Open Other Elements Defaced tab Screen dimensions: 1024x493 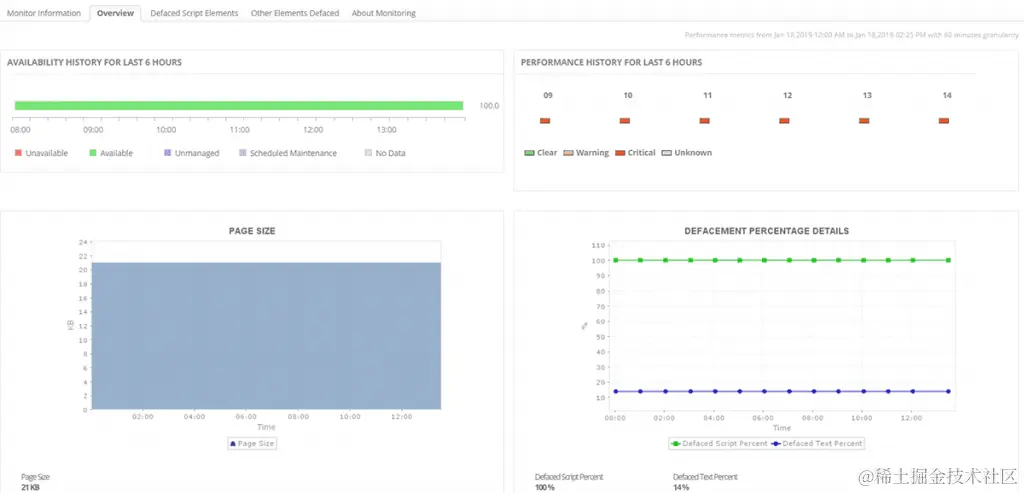tap(295, 13)
